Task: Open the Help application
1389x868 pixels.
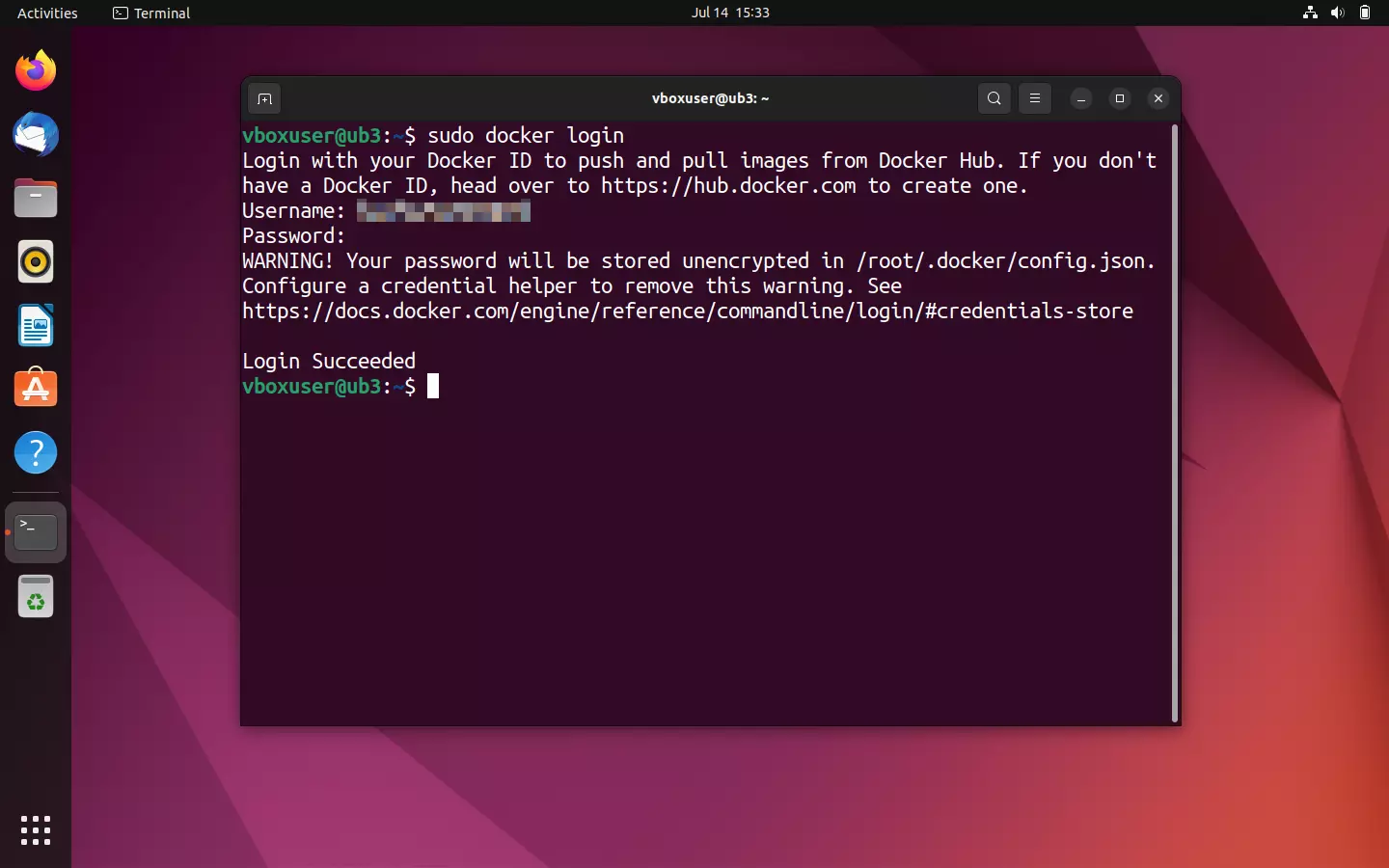Action: point(35,452)
